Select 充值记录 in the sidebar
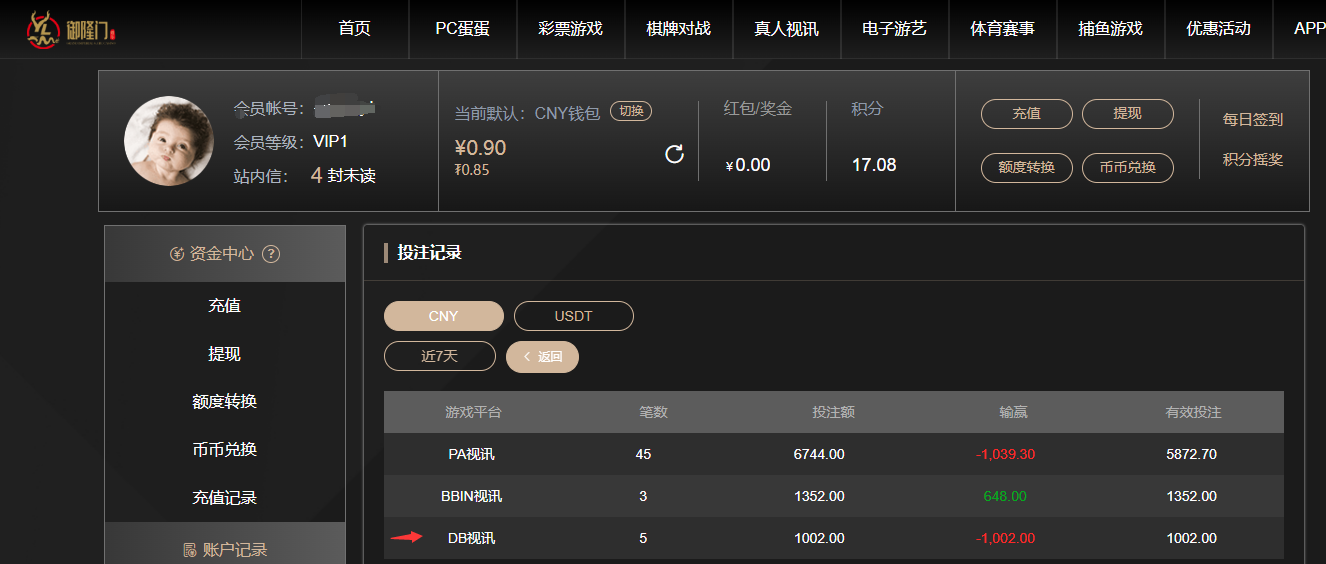The image size is (1326, 564). (x=225, y=498)
